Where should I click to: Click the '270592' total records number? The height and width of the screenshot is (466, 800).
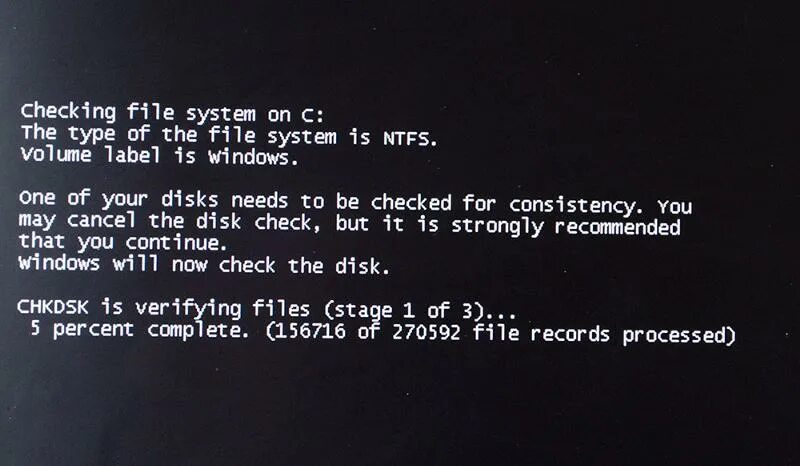click(427, 333)
